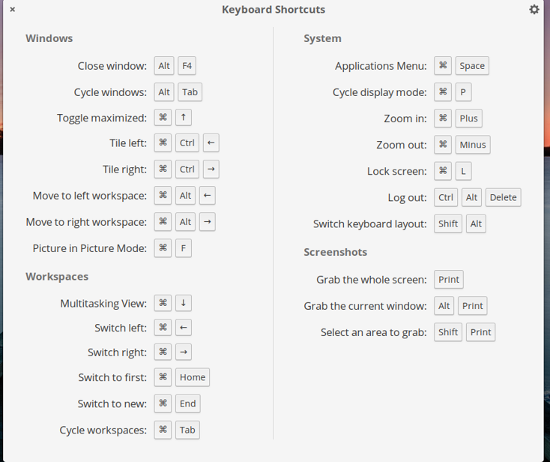Click the right arrow key in Tile right
Screen dimensions: 550x462
click(x=211, y=169)
